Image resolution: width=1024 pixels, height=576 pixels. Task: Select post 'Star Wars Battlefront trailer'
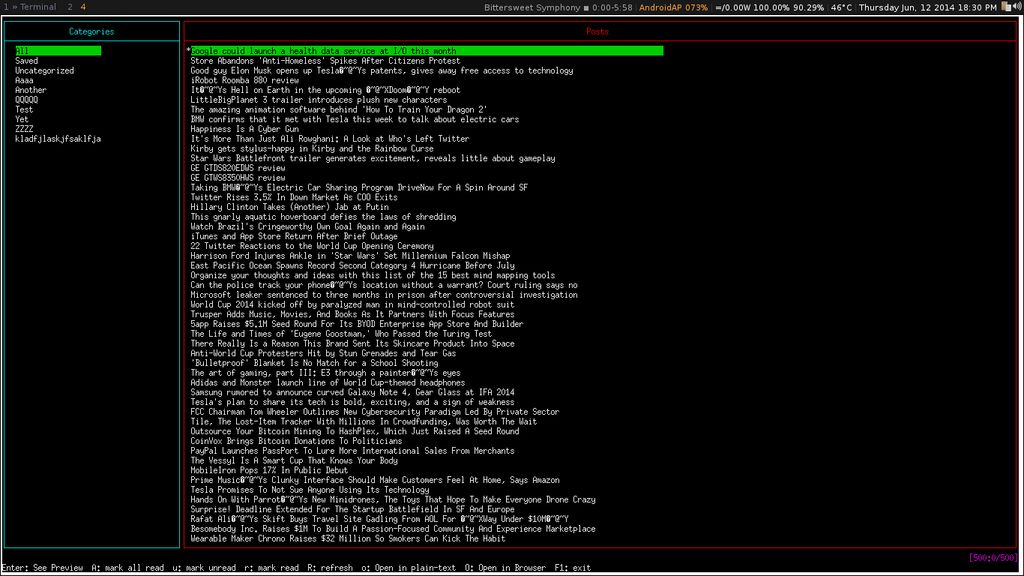[372, 159]
